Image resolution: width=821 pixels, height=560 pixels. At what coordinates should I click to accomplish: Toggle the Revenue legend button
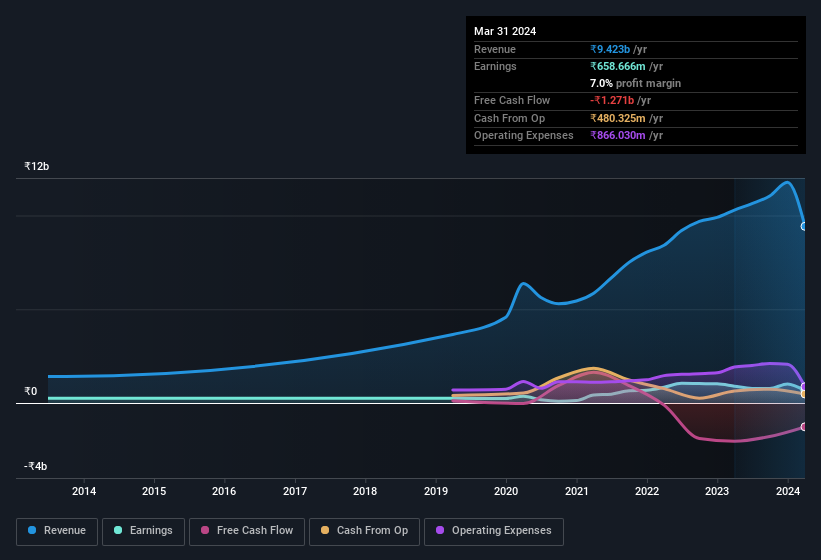tap(57, 531)
